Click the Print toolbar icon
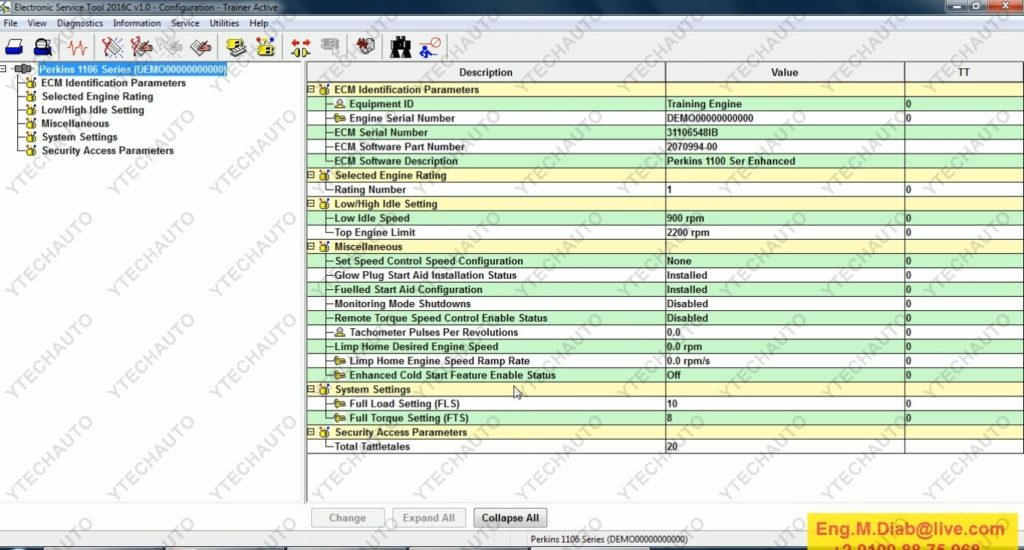 click(x=16, y=46)
